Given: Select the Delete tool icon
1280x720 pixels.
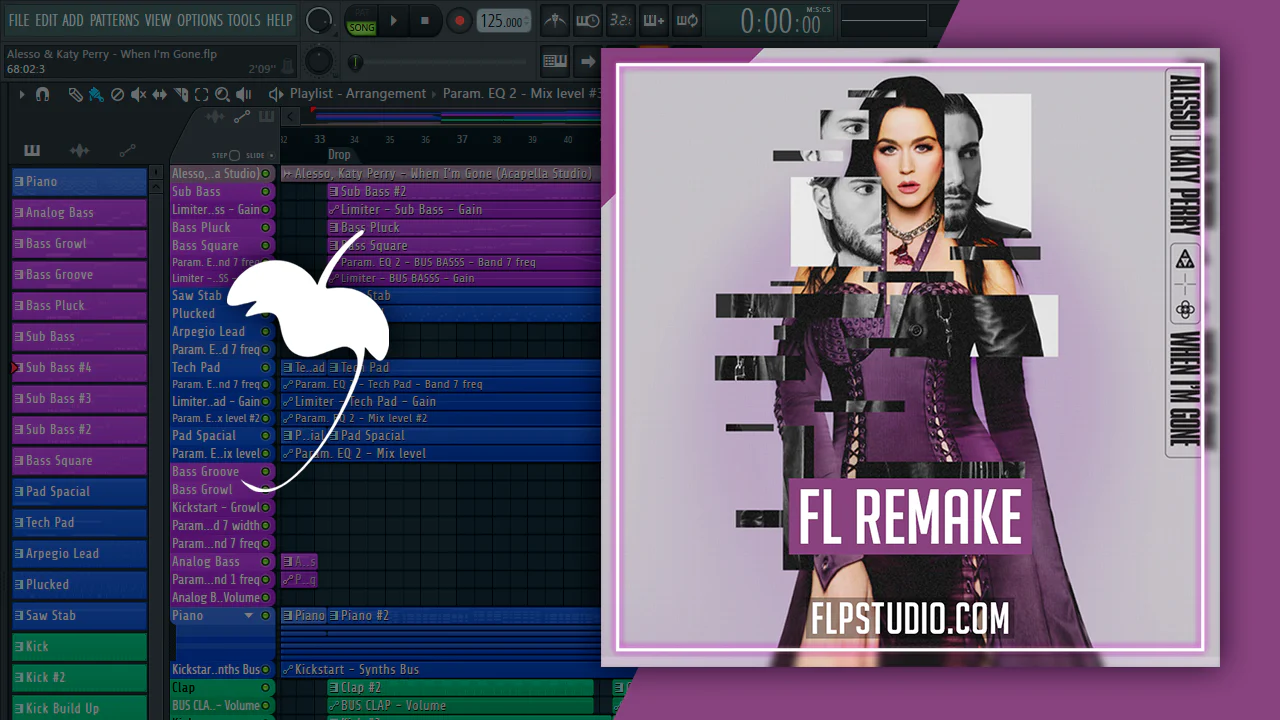Looking at the screenshot, I should coord(117,94).
